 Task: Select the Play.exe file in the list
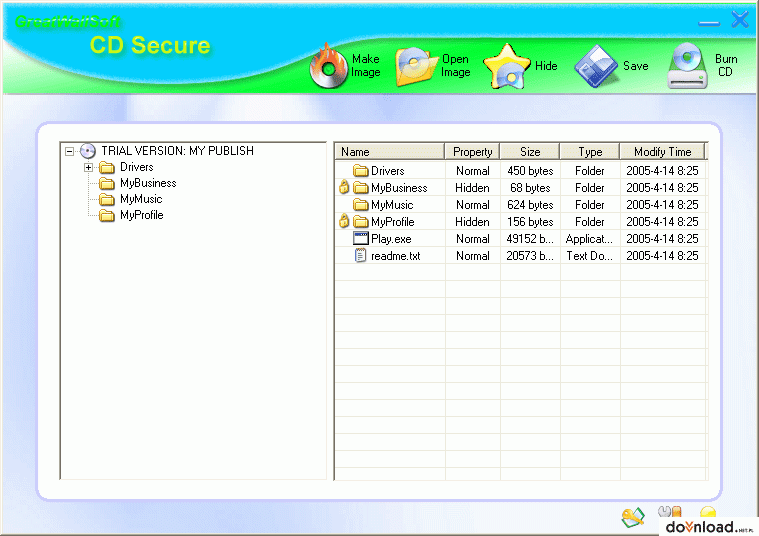(x=521, y=238)
